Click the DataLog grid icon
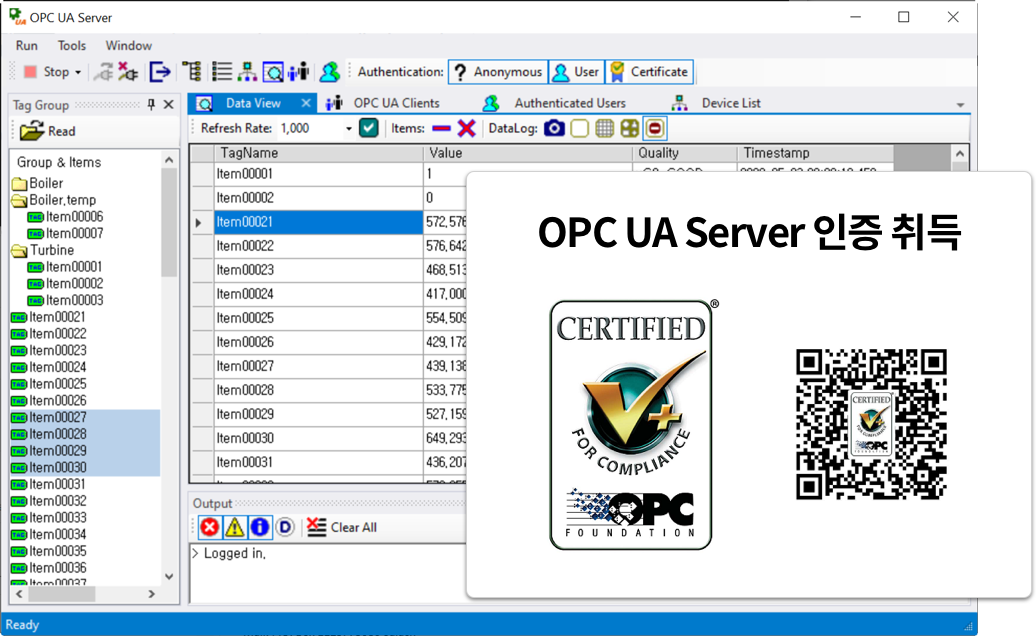Image resolution: width=1036 pixels, height=636 pixels. coord(605,128)
